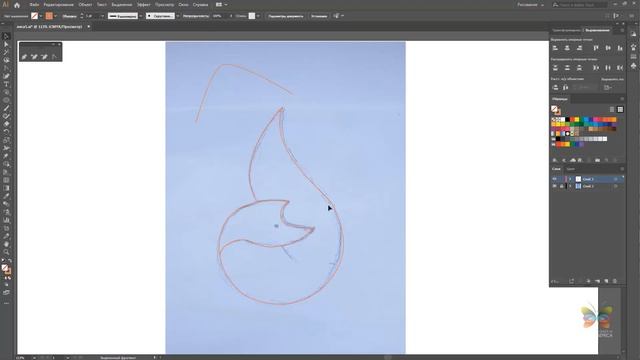This screenshot has height=360, width=640.
Task: Hide the bottom layer (Слой 1) eye
Action: click(554, 186)
